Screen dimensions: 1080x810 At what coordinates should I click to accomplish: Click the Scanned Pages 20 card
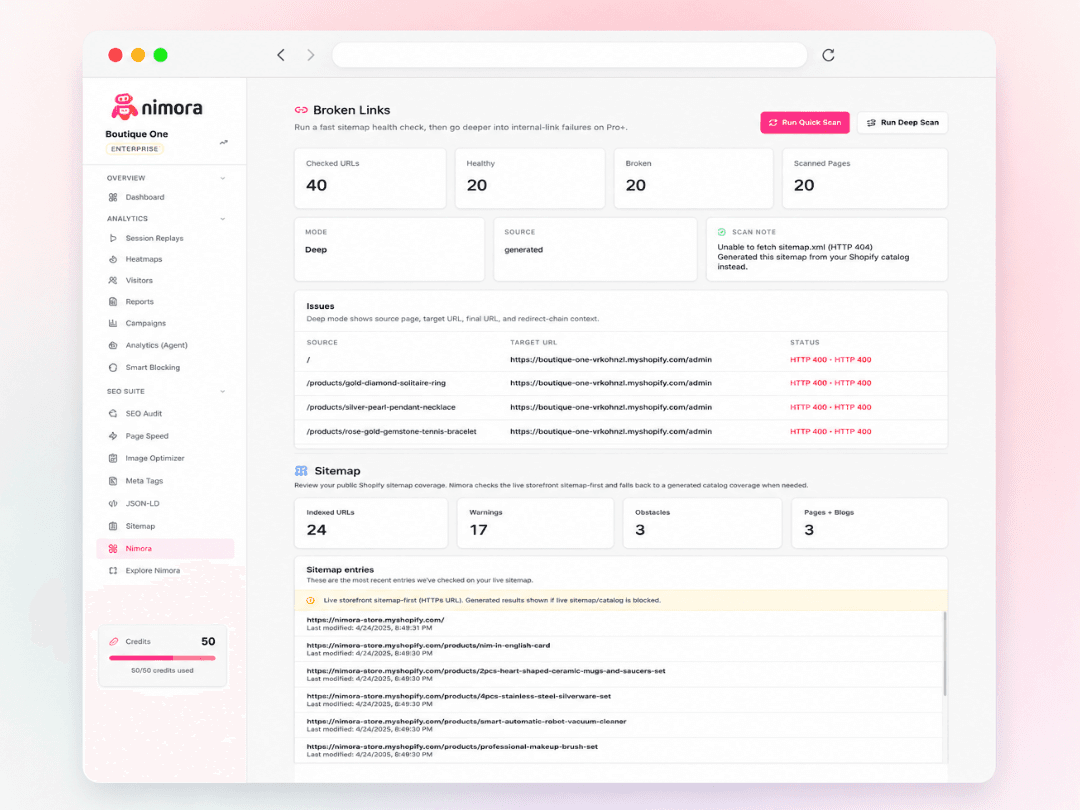point(864,178)
